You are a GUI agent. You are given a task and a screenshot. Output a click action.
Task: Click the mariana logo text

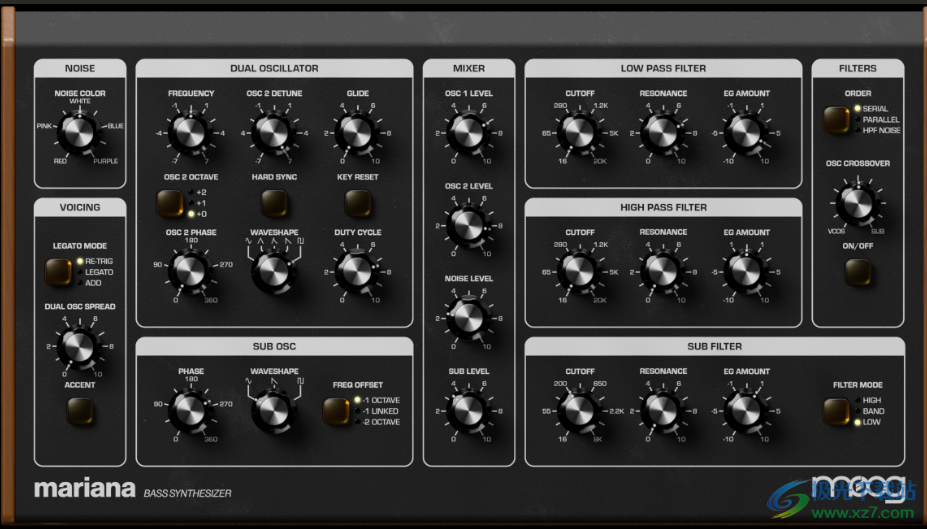click(x=85, y=488)
